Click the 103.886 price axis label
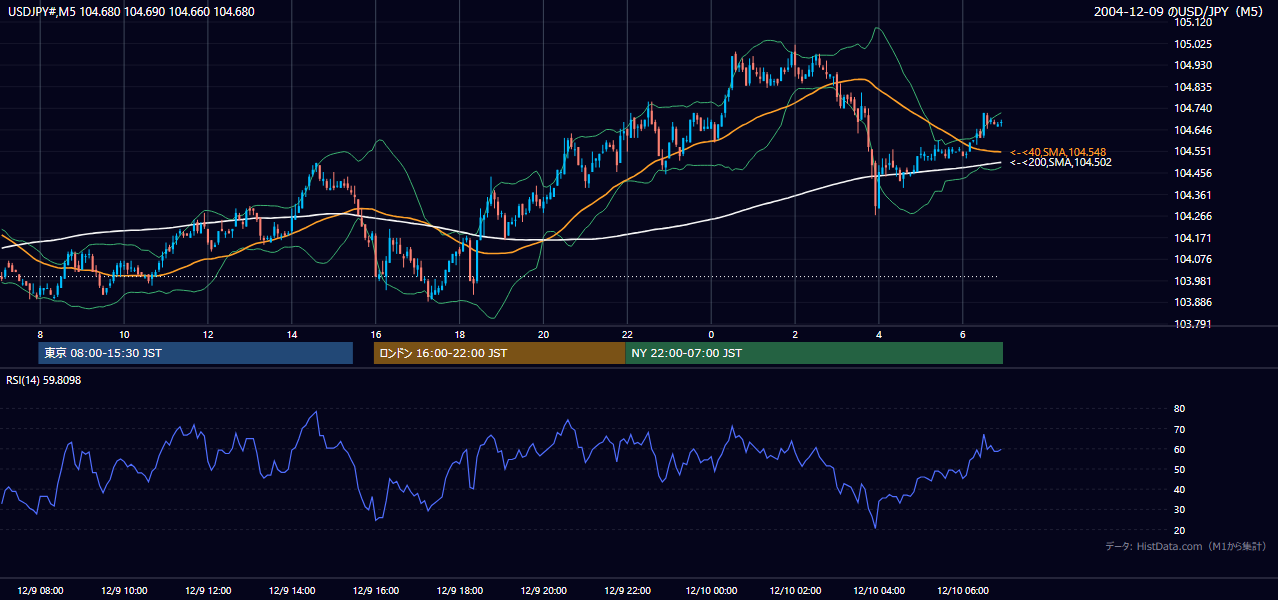The image size is (1278, 600). pyautogui.click(x=1192, y=302)
